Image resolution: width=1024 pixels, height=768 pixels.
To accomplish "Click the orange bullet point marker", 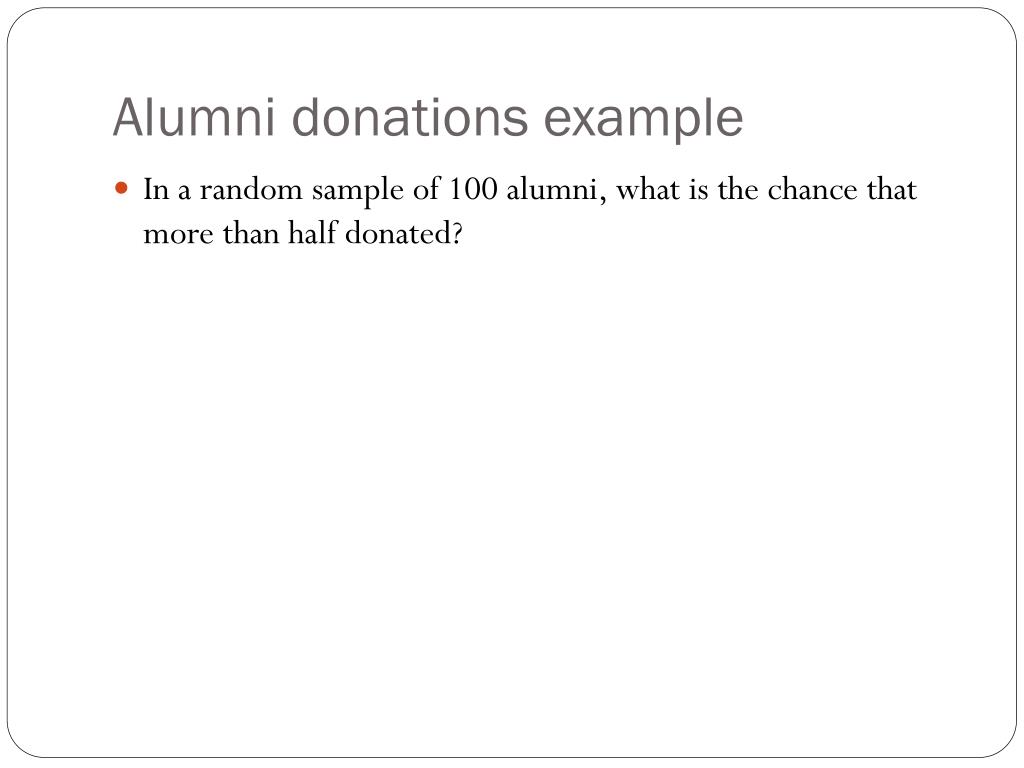I will (x=121, y=189).
